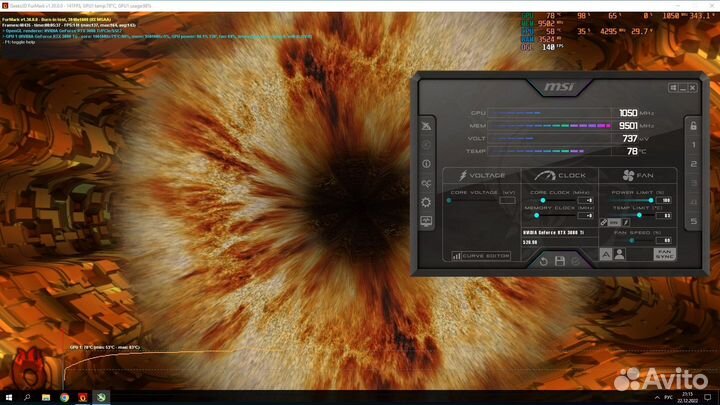Click the Voltage section header

(482, 175)
